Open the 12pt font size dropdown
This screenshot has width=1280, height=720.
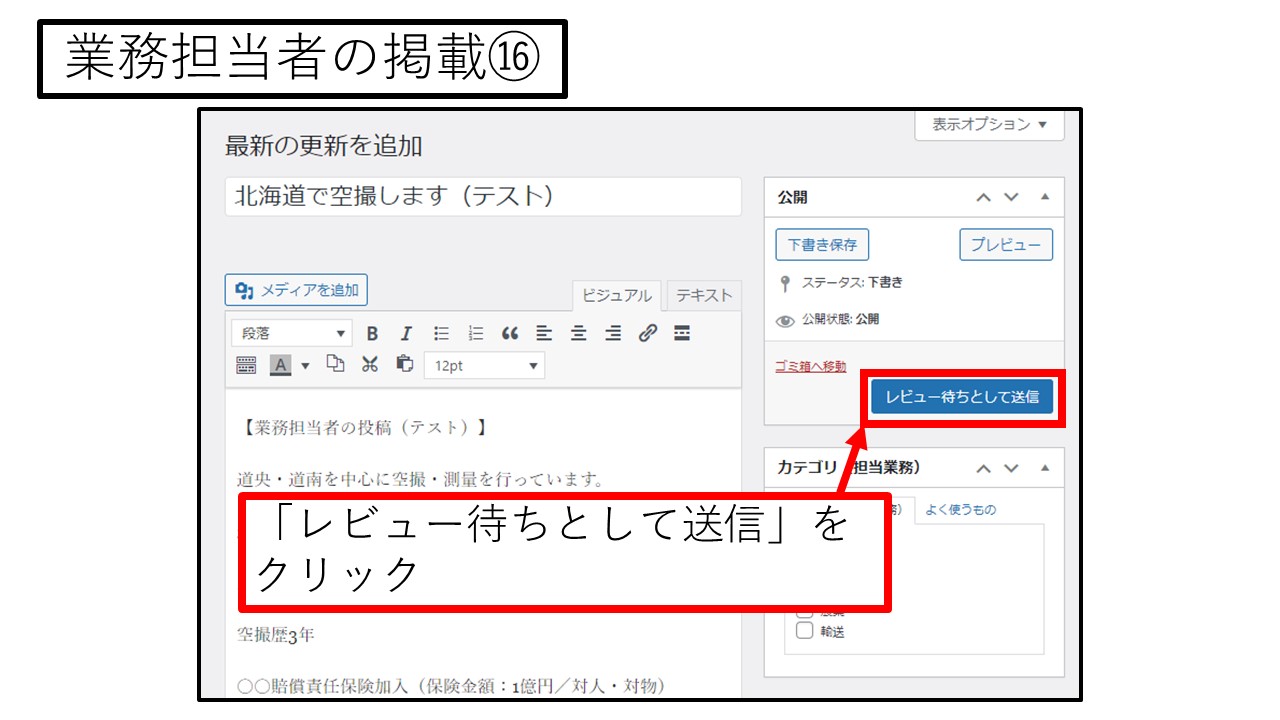[484, 366]
